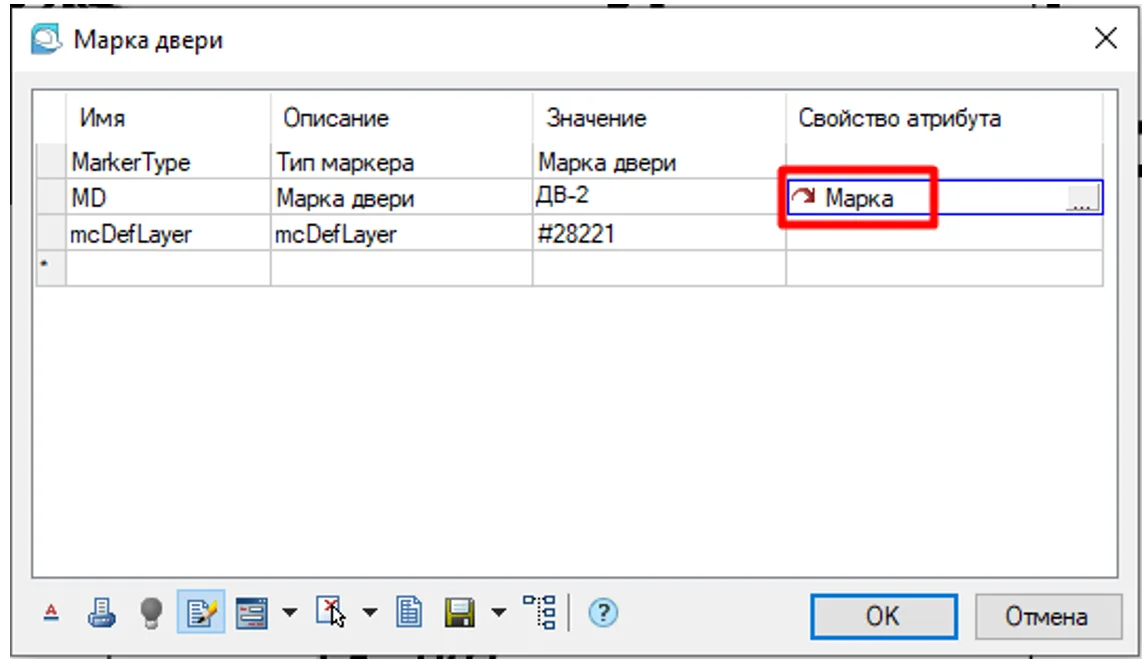Click the floppy disk save icon
This screenshot has width=1147, height=666.
click(x=458, y=613)
